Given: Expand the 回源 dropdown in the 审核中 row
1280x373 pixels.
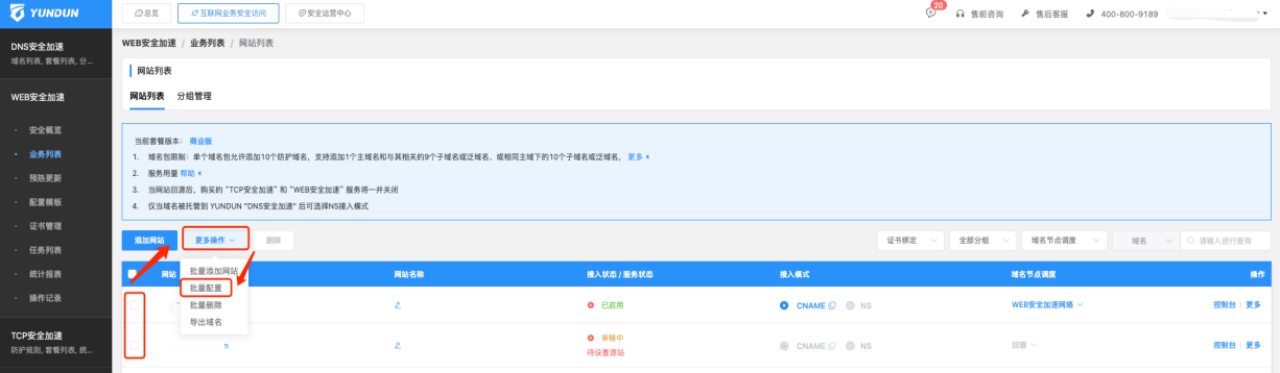Looking at the screenshot, I should pos(1023,345).
